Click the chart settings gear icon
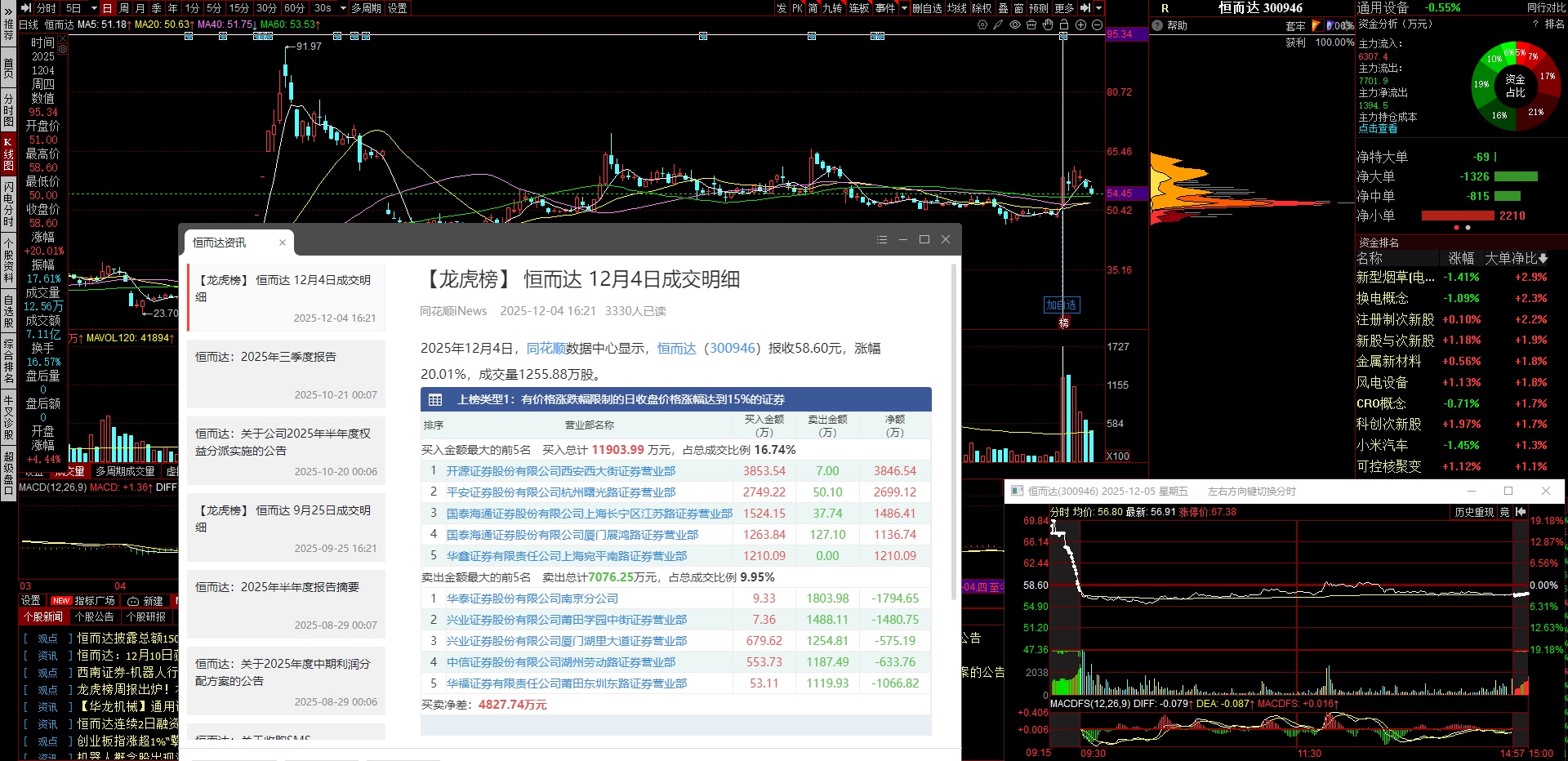The height and width of the screenshot is (761, 1568). (982, 25)
